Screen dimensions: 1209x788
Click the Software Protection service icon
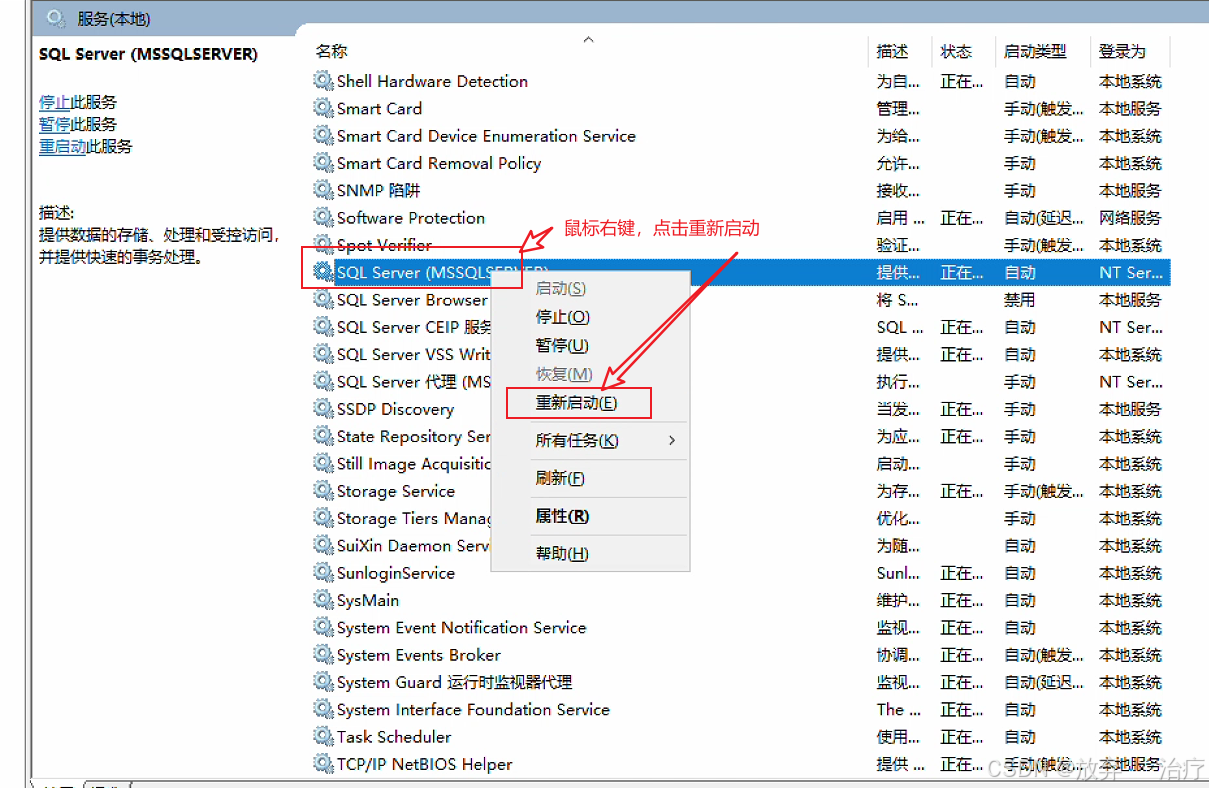(x=322, y=217)
